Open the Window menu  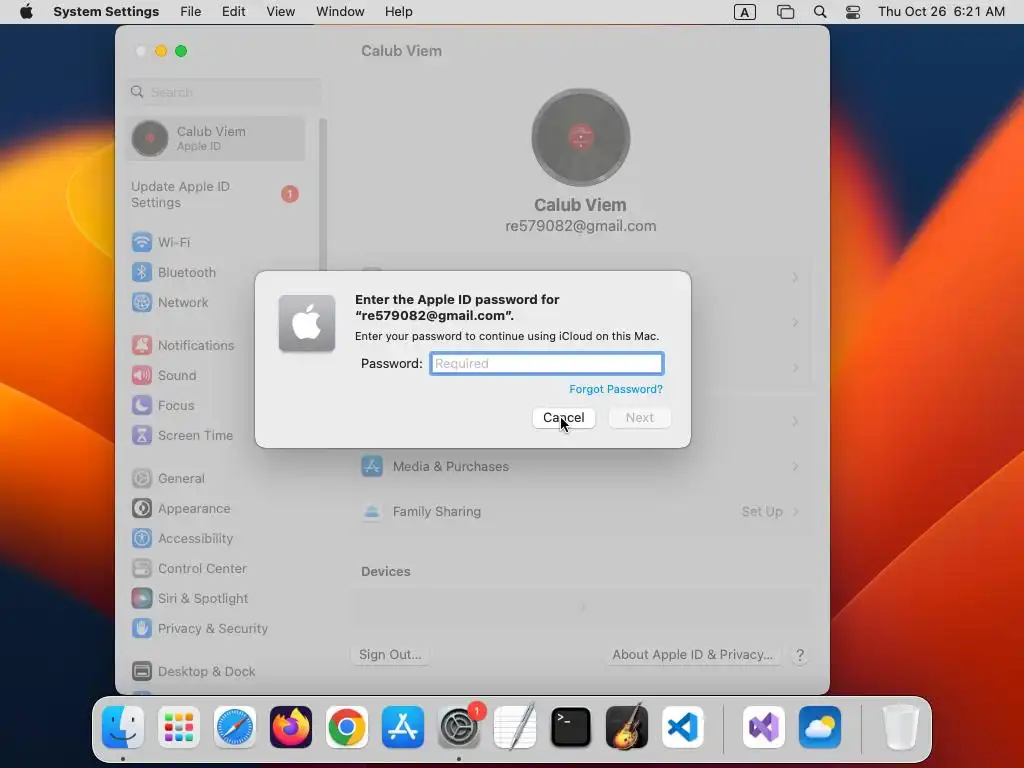[340, 12]
